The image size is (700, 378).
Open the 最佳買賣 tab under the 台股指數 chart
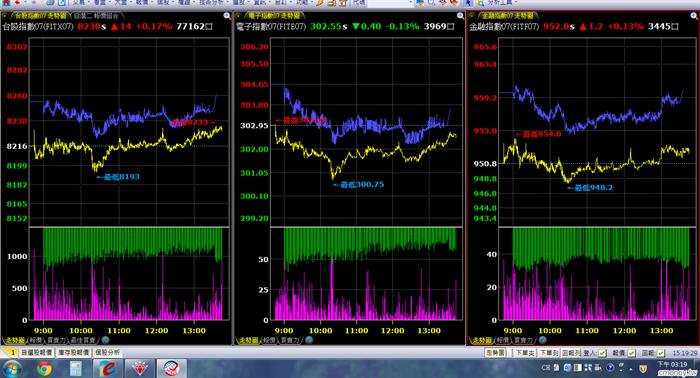tap(83, 340)
